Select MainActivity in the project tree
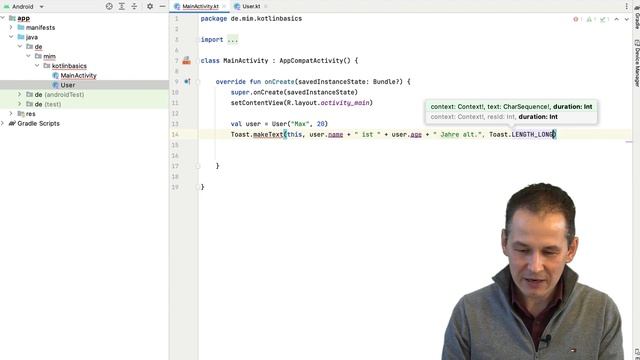The height and width of the screenshot is (360, 640). (78, 76)
